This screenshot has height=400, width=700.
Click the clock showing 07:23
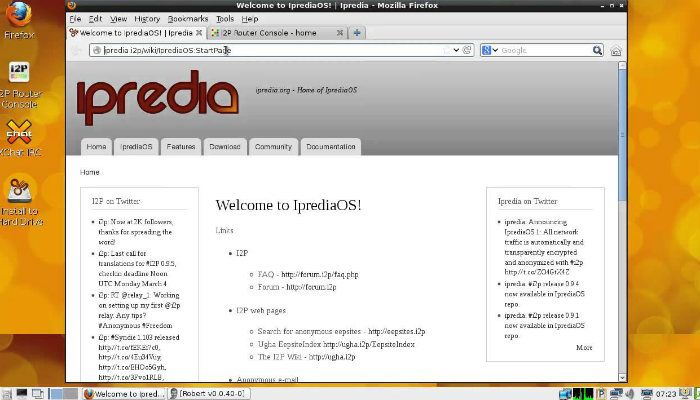pyautogui.click(x=666, y=394)
